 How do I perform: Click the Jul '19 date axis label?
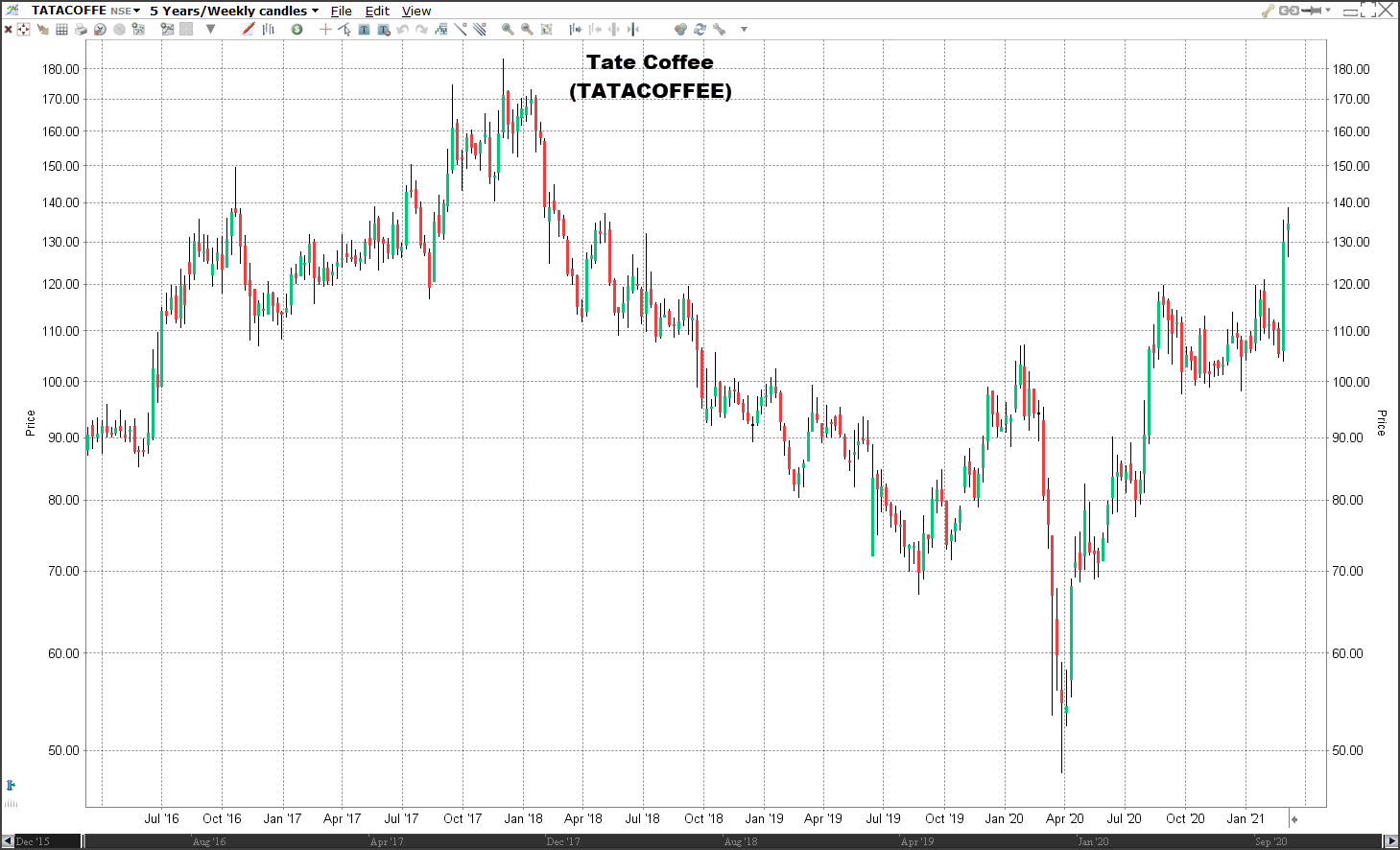coord(883,818)
